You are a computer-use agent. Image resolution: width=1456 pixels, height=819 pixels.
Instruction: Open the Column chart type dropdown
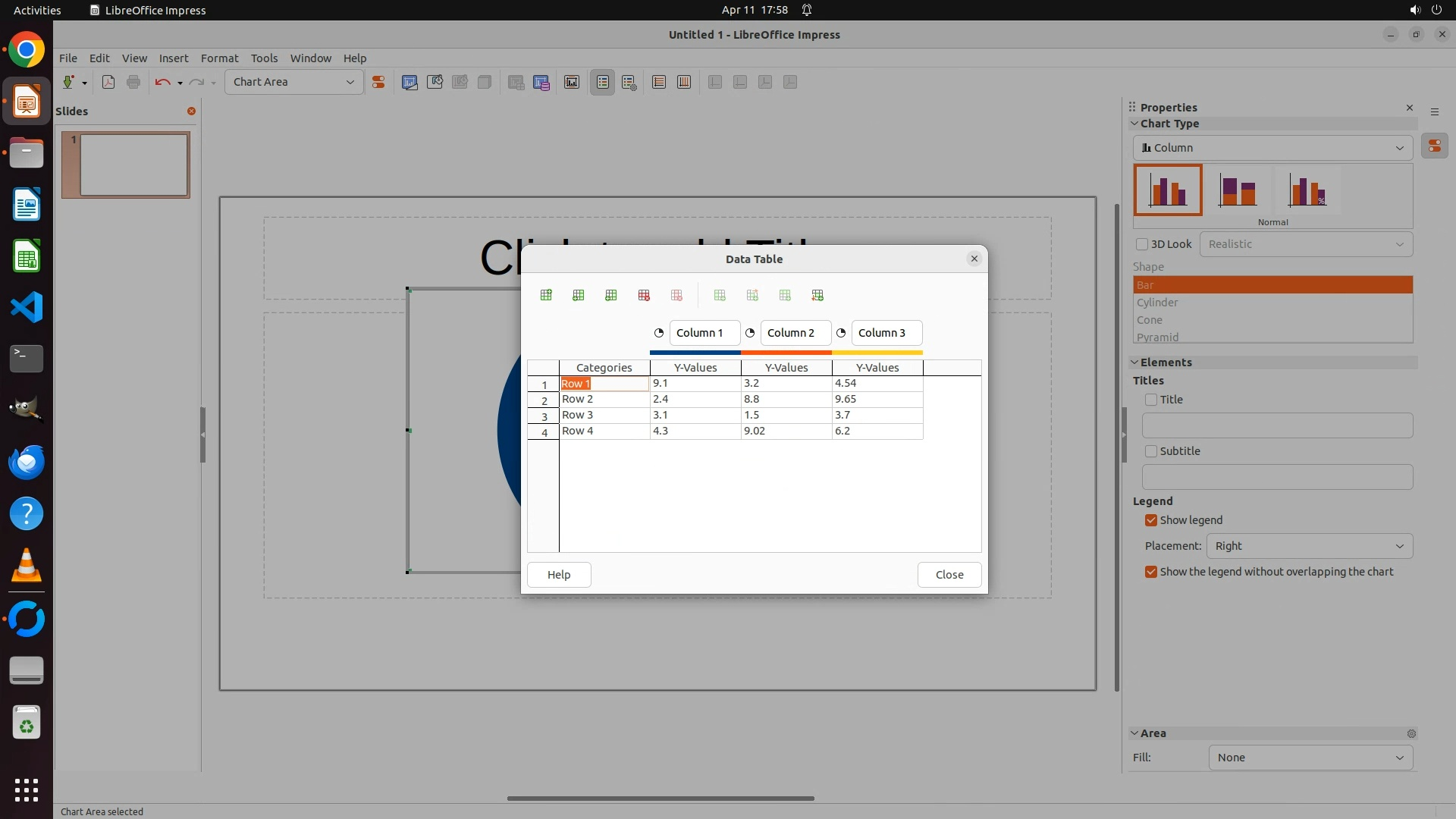click(x=1272, y=148)
